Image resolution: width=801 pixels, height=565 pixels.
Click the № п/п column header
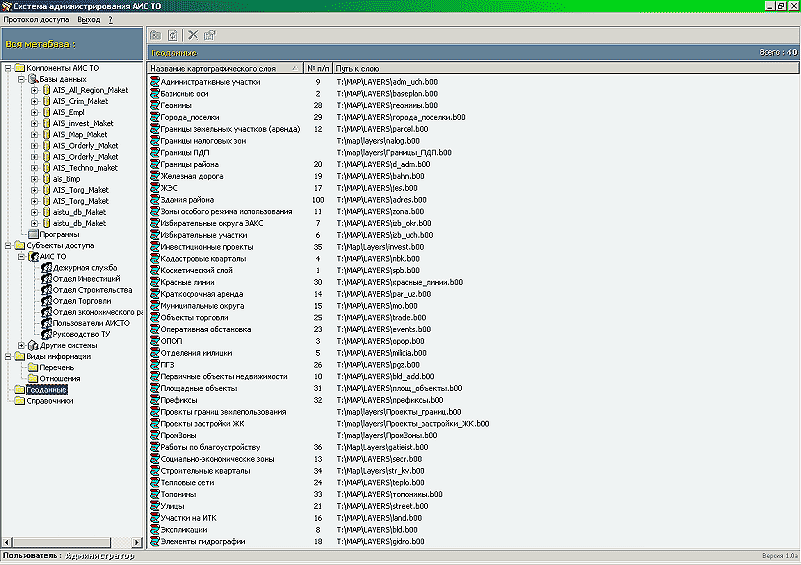[317, 68]
